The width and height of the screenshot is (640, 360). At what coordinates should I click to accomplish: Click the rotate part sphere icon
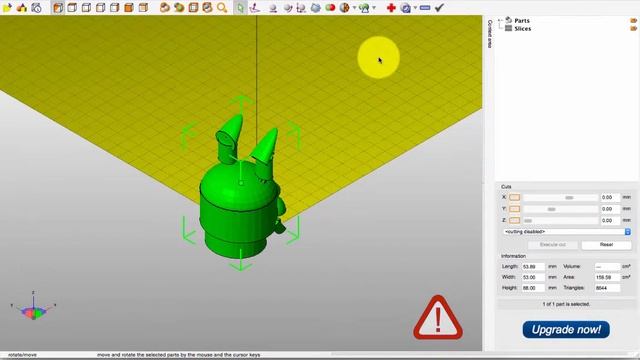(x=287, y=7)
